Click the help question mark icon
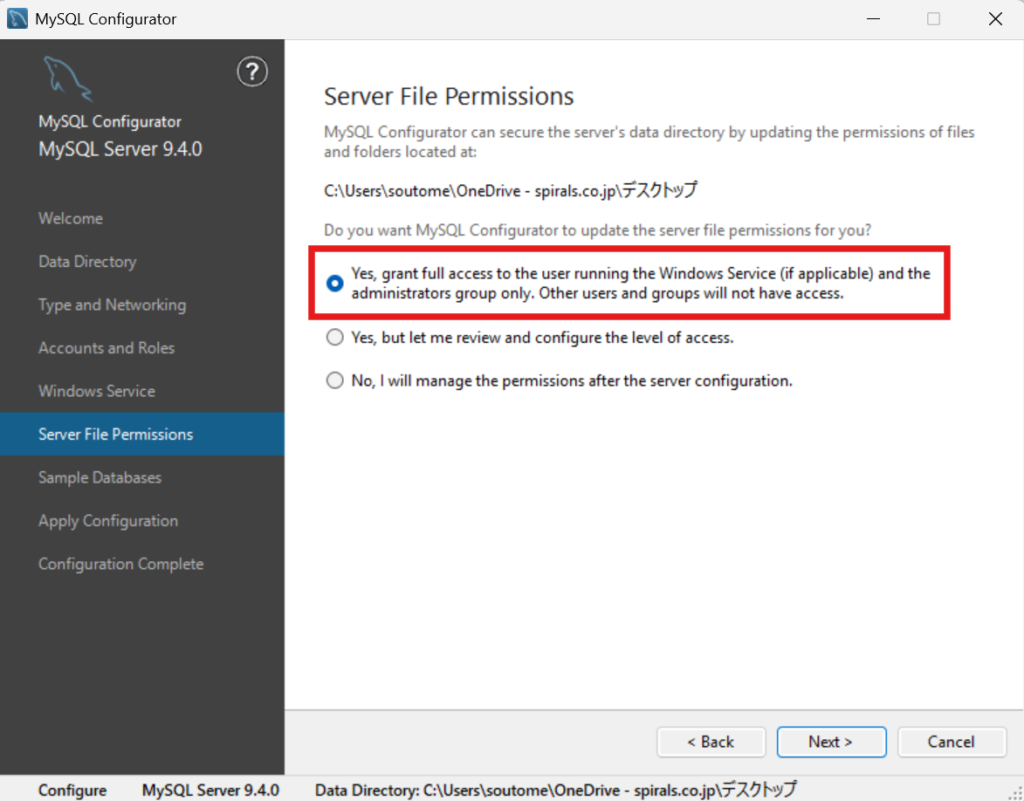 [x=252, y=72]
